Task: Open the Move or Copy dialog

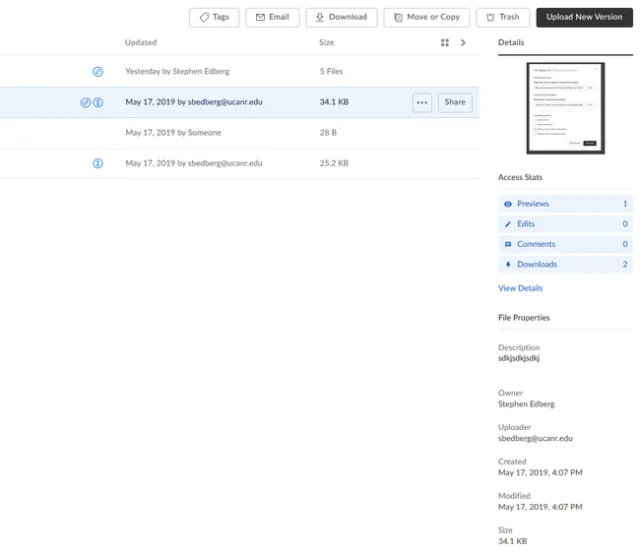Action: (426, 17)
